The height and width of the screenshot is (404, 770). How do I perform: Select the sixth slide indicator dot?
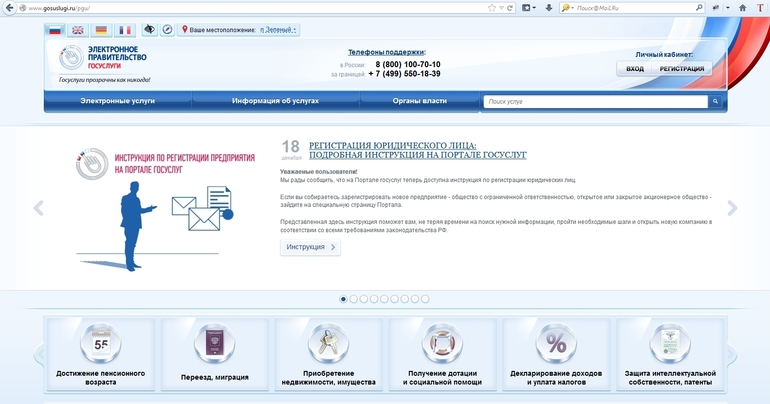(394, 299)
